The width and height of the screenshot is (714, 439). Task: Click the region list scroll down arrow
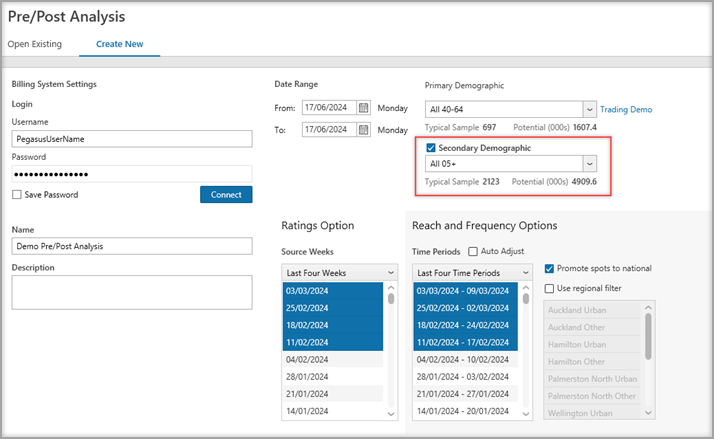click(x=648, y=413)
